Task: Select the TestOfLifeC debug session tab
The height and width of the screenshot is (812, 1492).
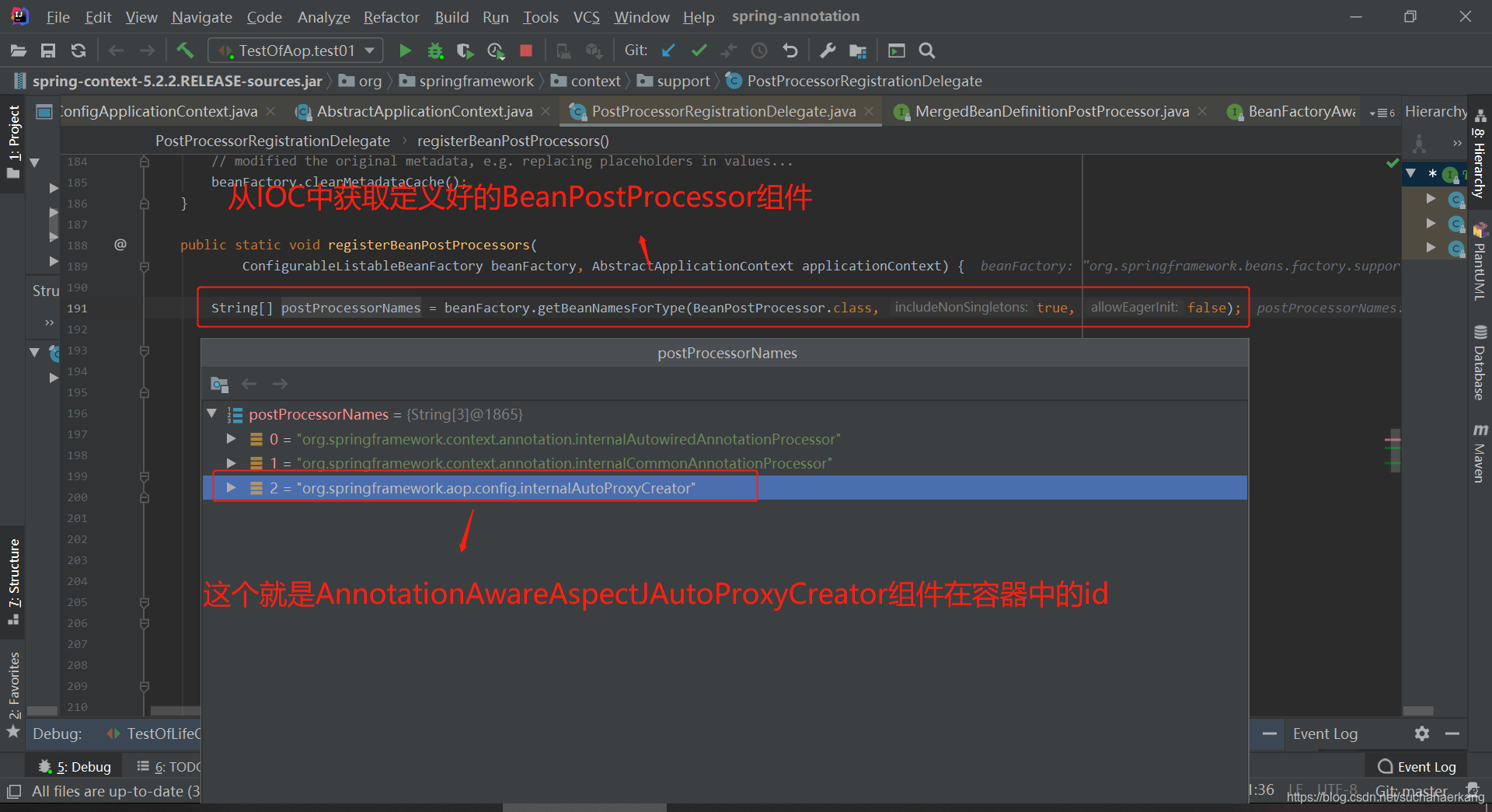Action: point(154,734)
